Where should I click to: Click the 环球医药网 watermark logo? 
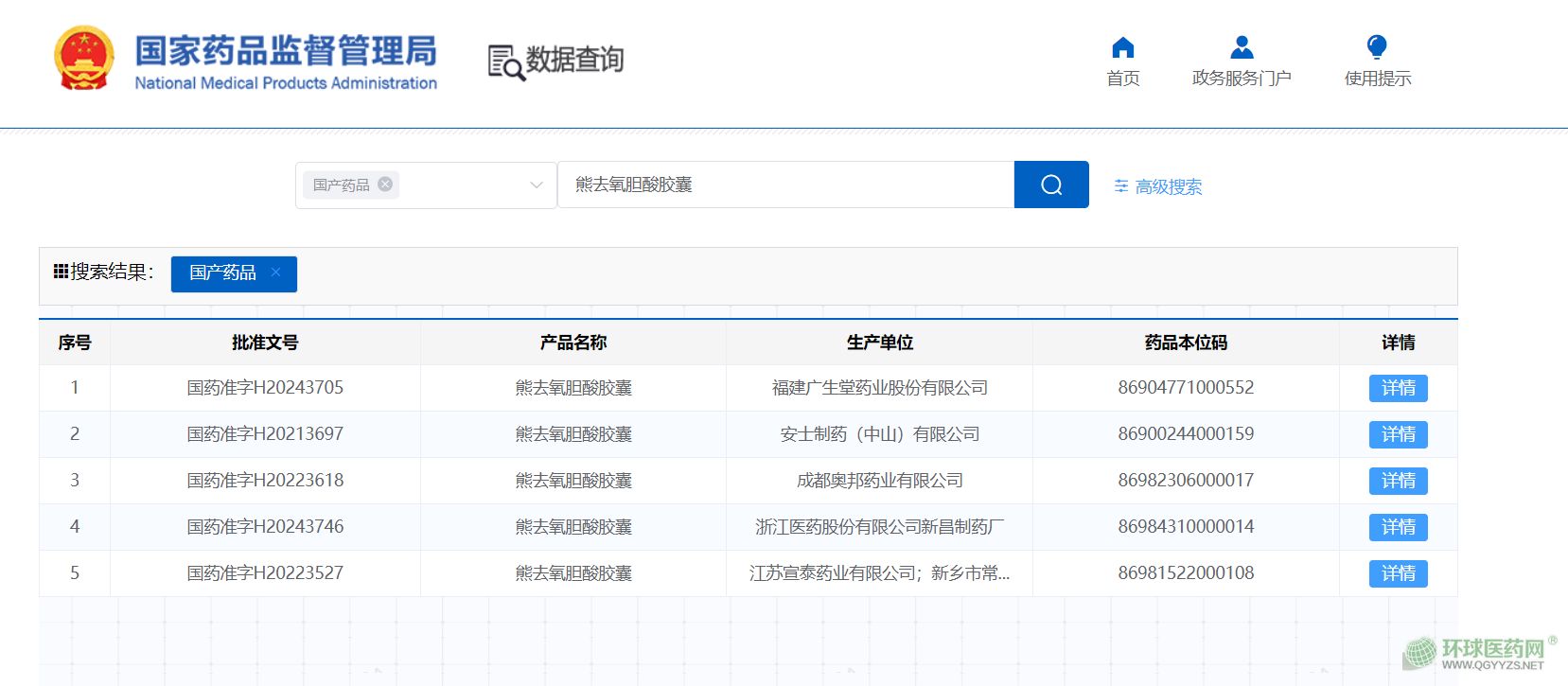click(1476, 653)
